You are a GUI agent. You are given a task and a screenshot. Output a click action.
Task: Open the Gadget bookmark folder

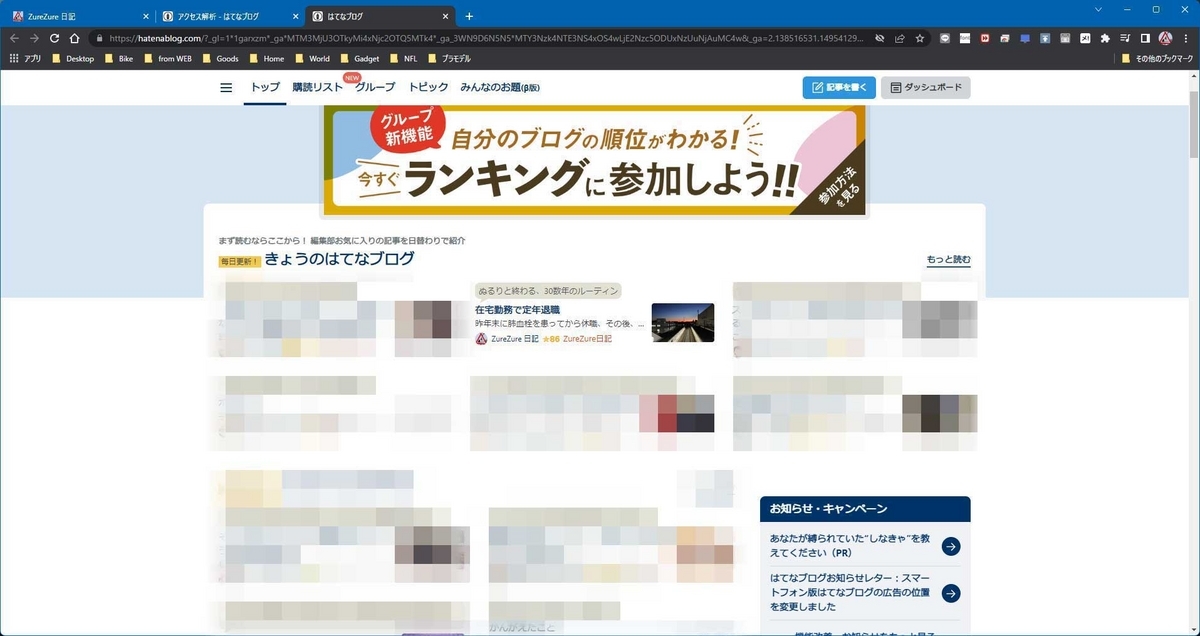359,59
